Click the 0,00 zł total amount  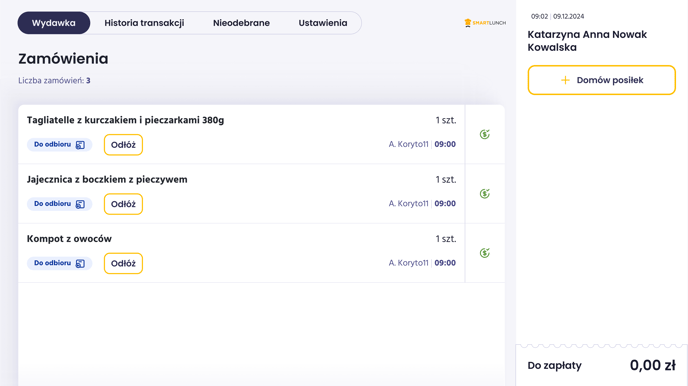[652, 365]
